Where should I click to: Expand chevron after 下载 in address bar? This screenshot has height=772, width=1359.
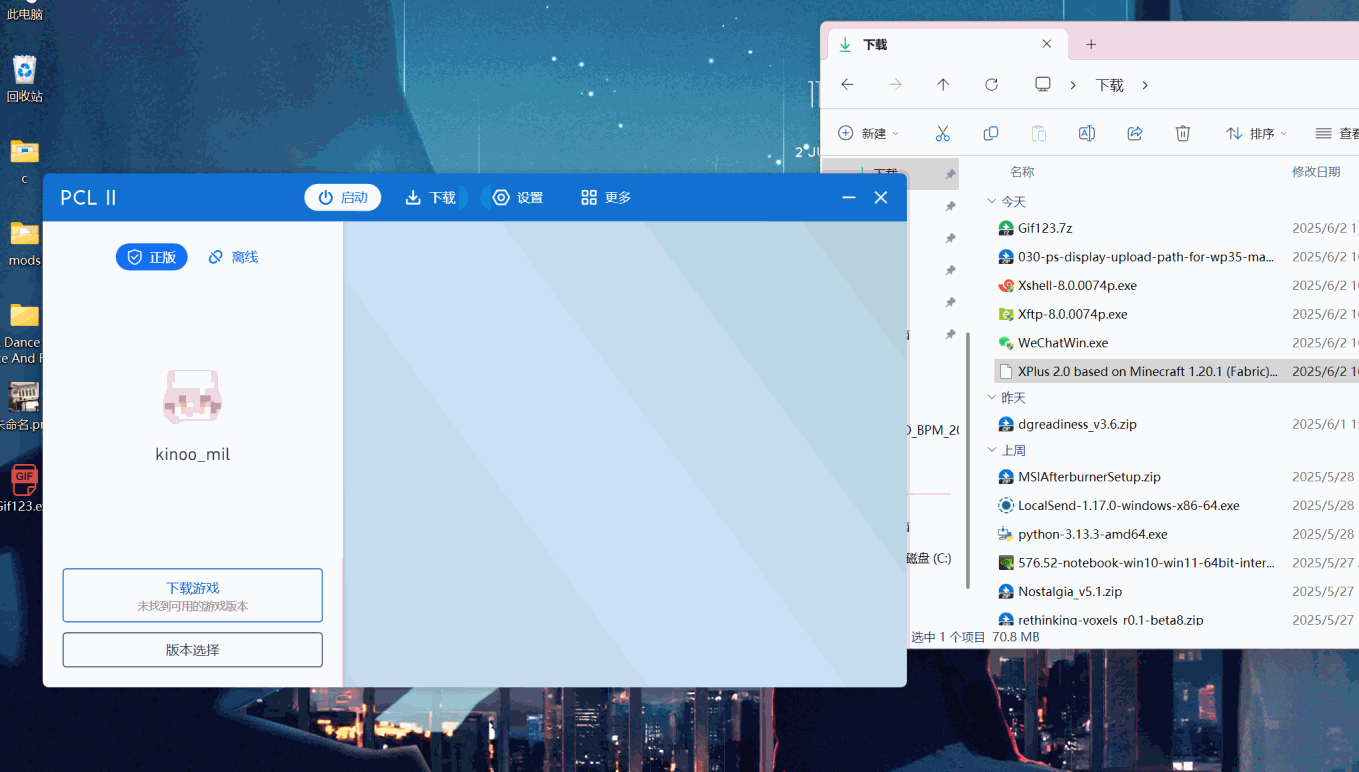1145,85
